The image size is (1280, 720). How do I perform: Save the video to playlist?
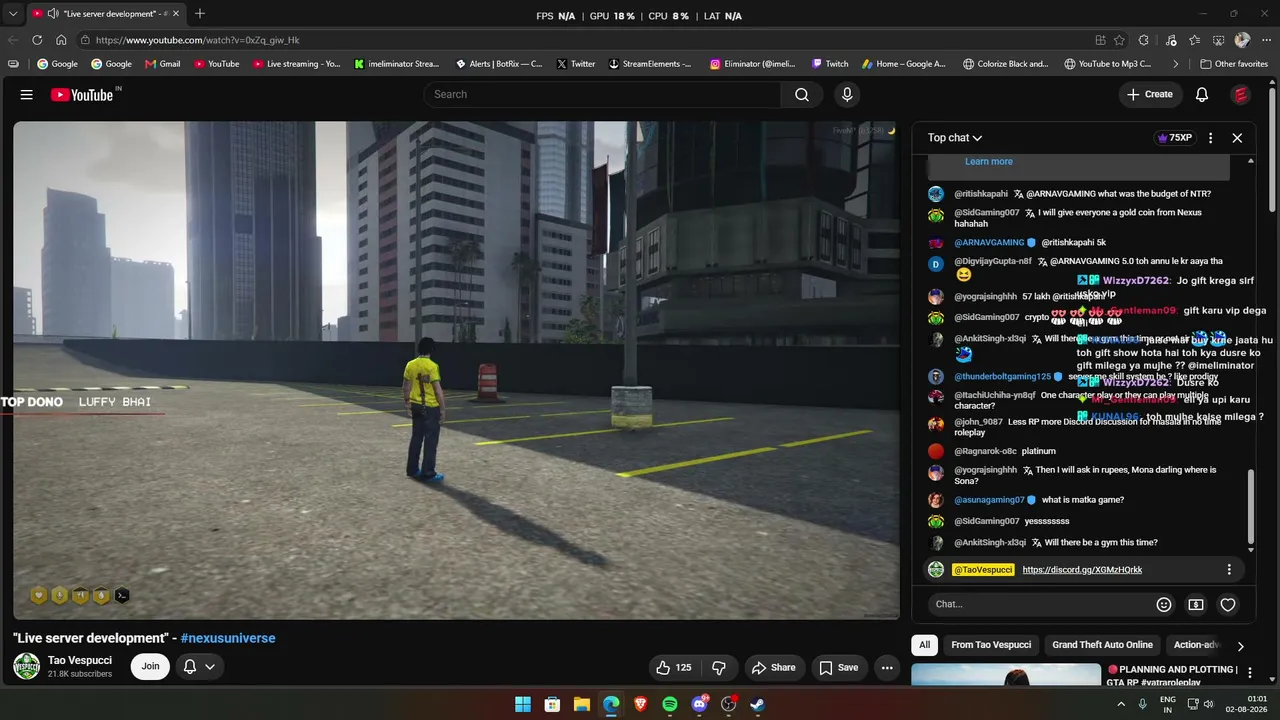click(838, 667)
